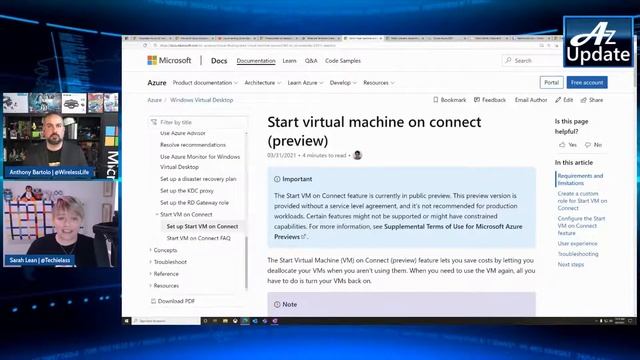Click the article author avatar
The height and width of the screenshot is (360, 640).
click(358, 155)
